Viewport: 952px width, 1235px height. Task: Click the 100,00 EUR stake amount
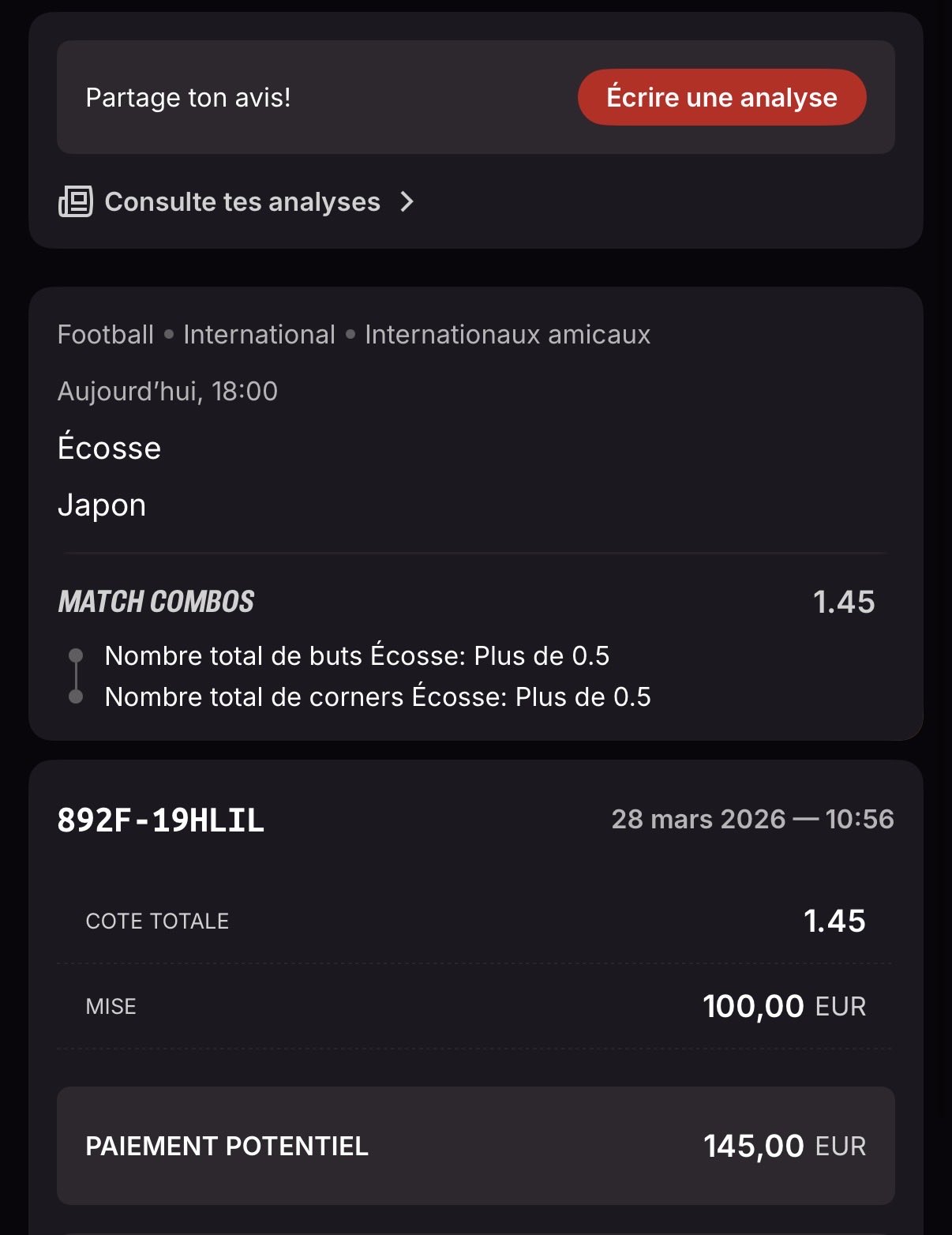784,1007
